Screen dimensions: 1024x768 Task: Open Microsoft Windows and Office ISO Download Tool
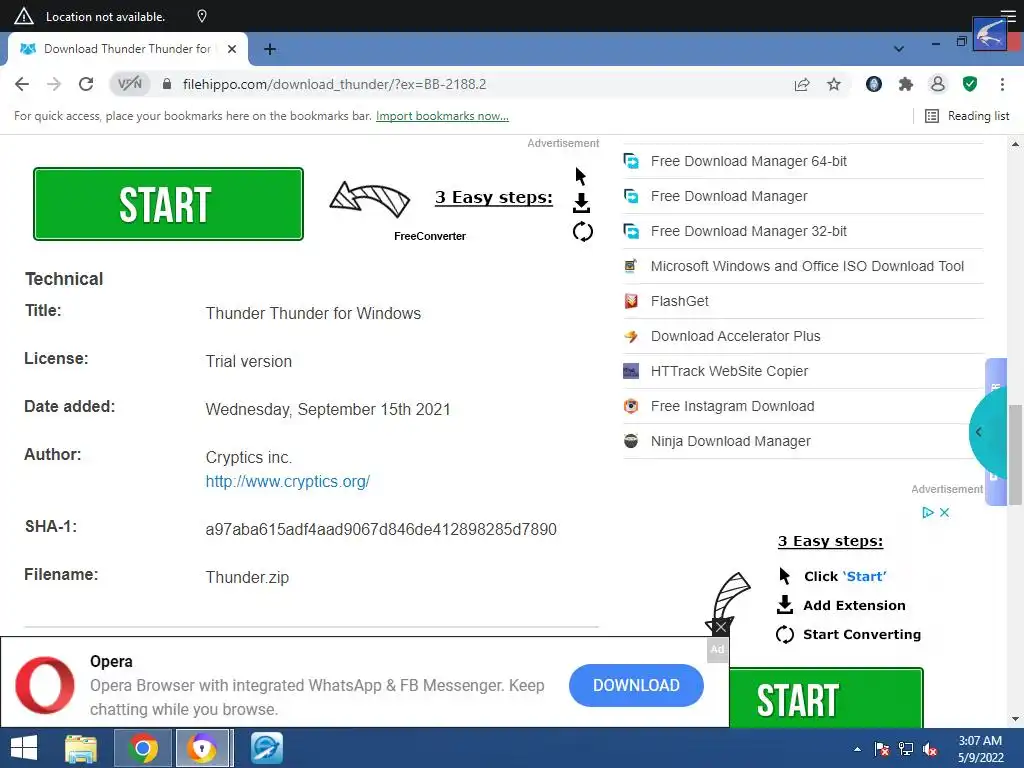[807, 266]
